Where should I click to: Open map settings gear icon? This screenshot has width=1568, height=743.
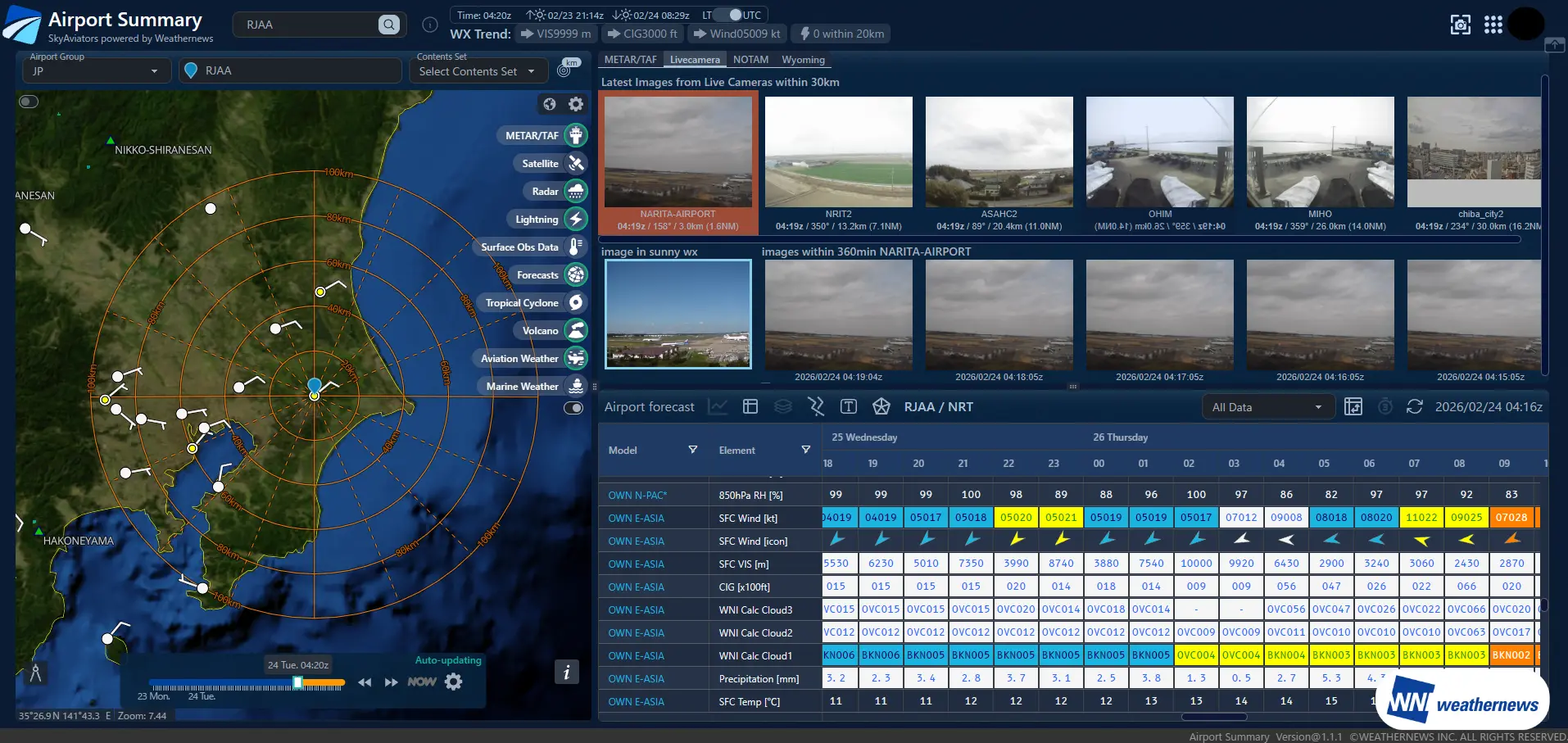point(576,104)
